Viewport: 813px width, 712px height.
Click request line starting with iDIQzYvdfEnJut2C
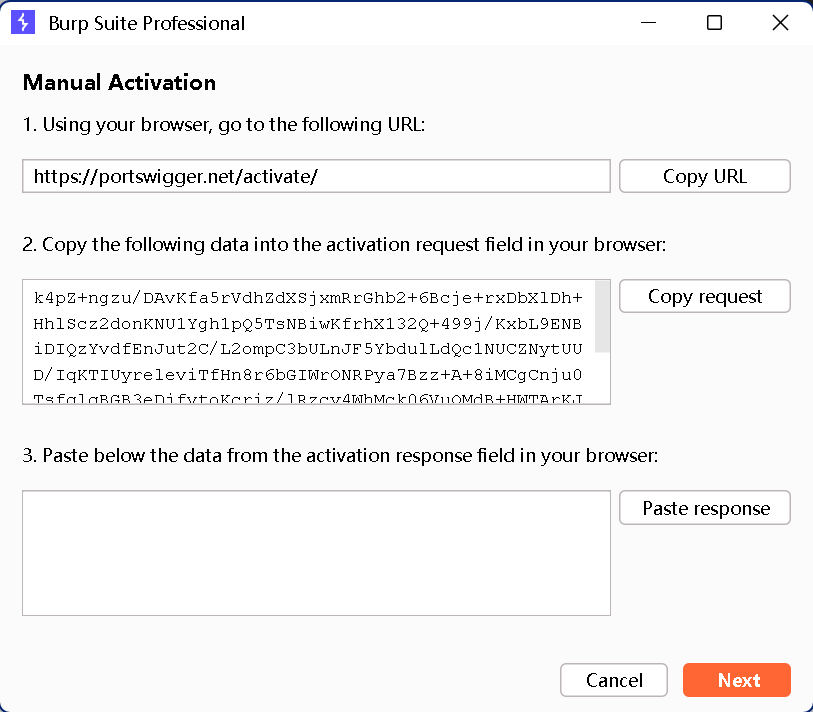(308, 349)
